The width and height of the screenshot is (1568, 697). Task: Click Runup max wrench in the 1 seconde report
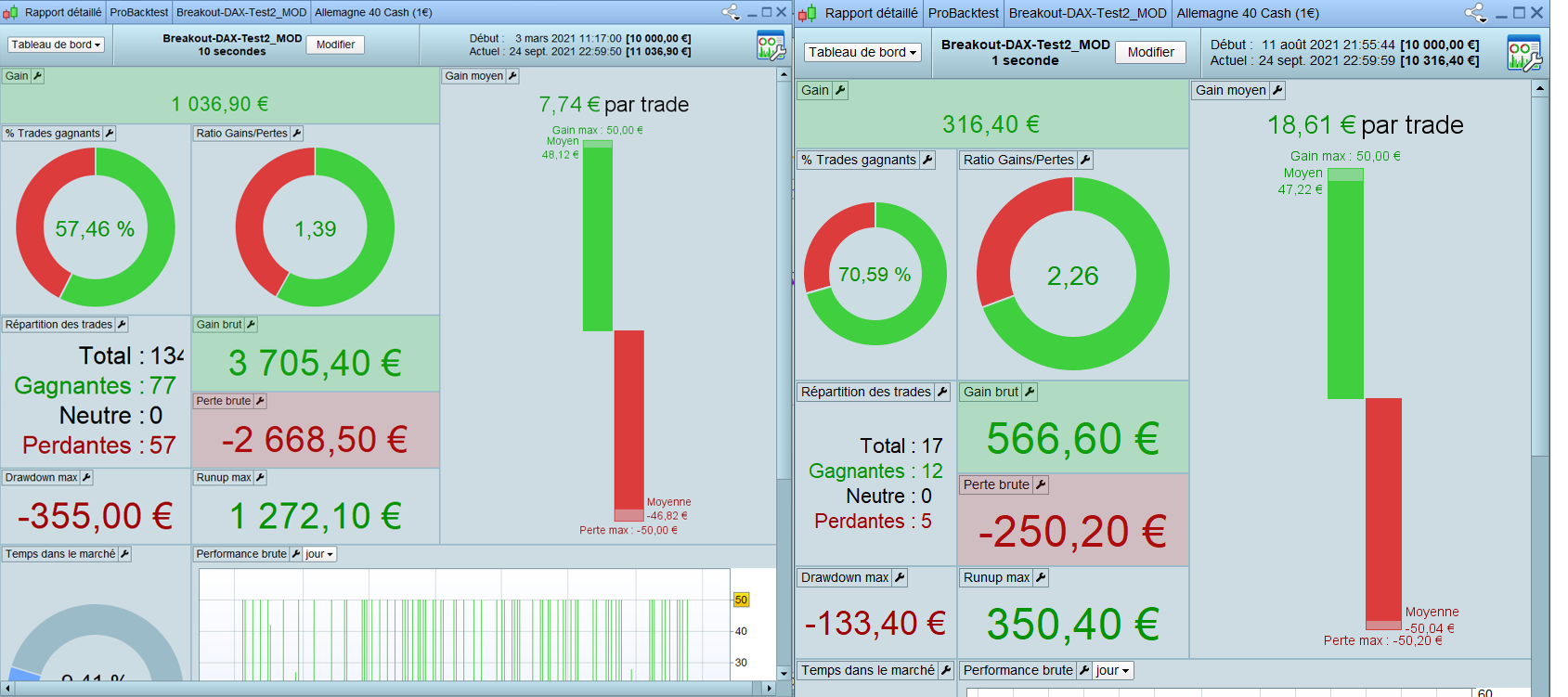[1041, 577]
